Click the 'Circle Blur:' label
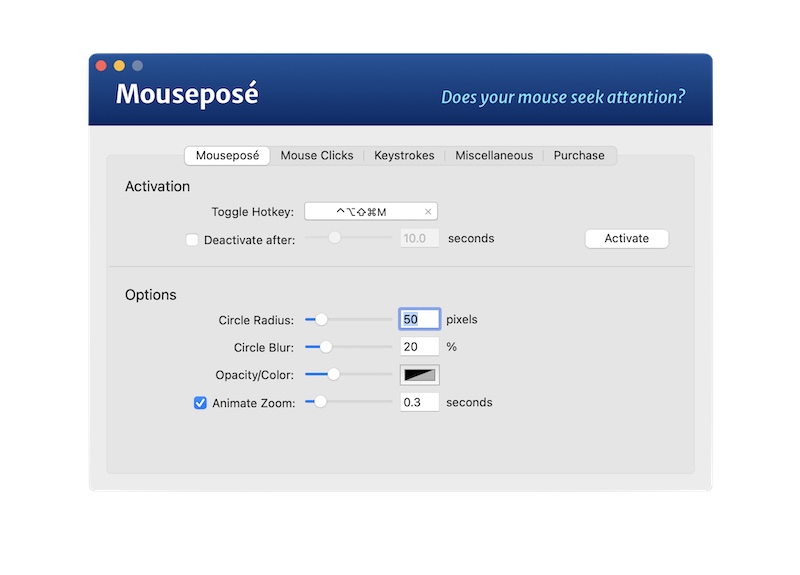This screenshot has height=575, width=800. [x=264, y=348]
